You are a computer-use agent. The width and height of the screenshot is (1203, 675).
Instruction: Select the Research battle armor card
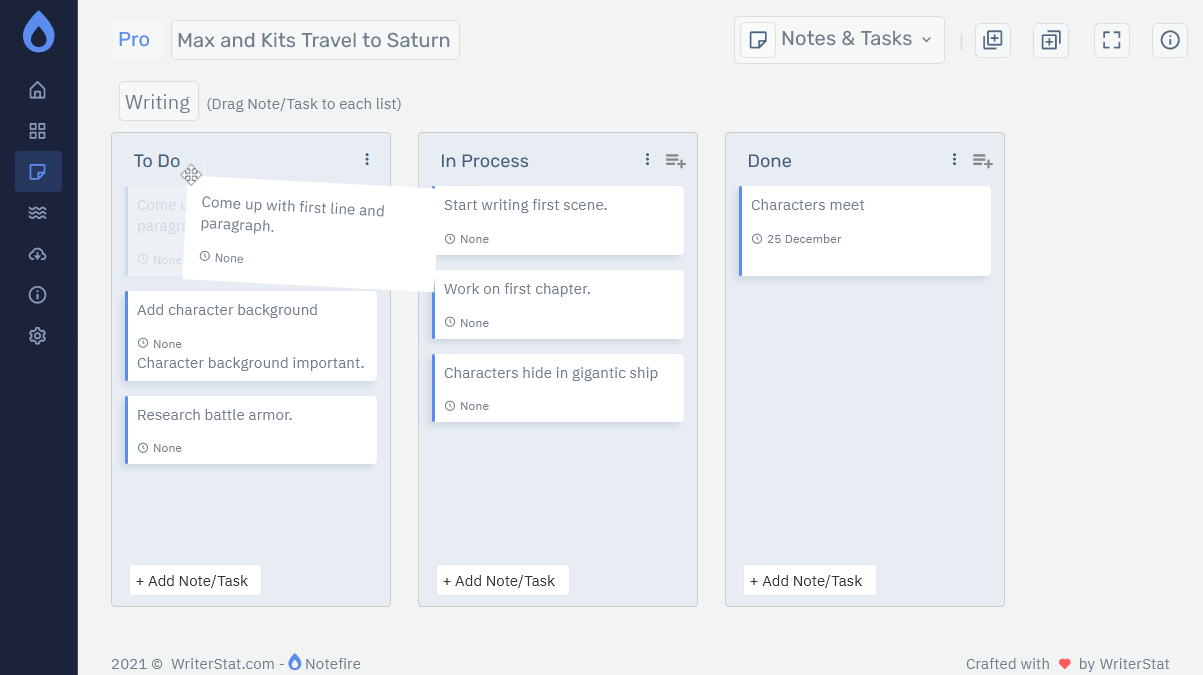point(251,430)
